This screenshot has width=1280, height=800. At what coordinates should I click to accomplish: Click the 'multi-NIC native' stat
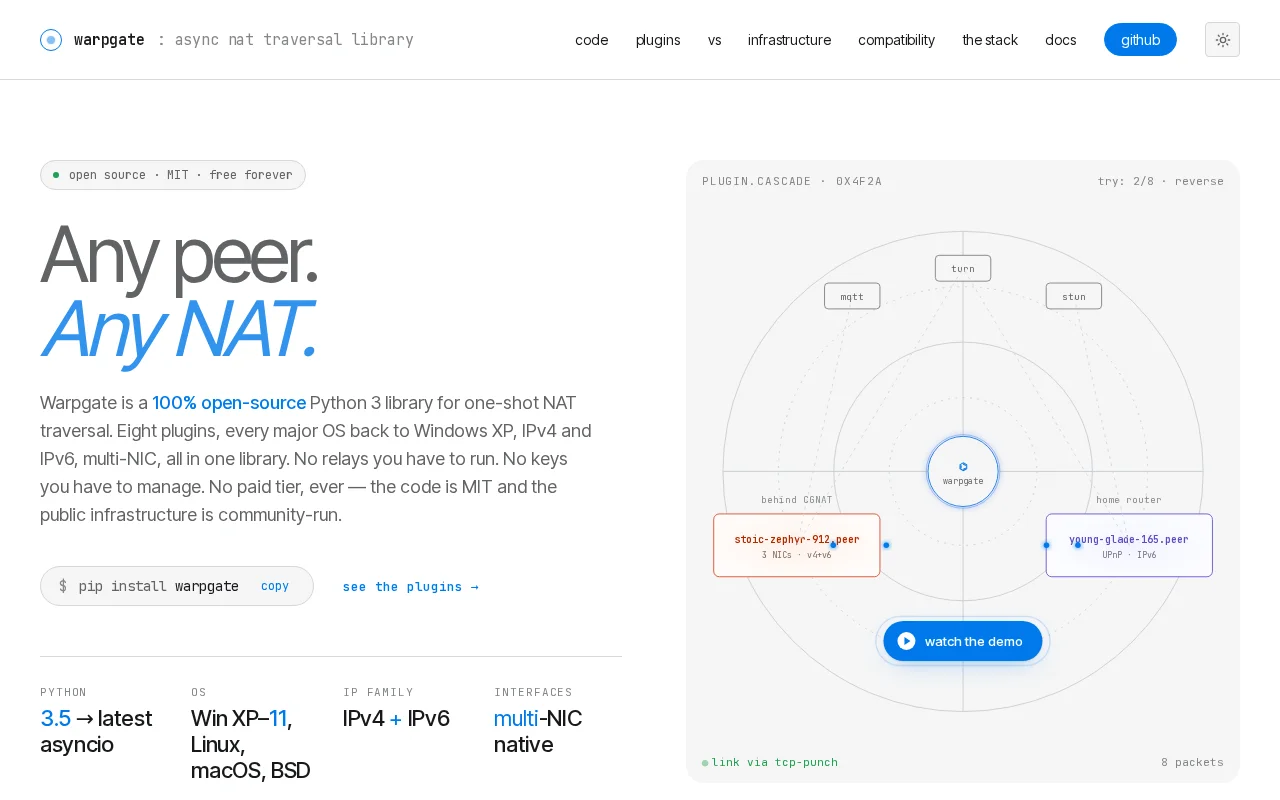[538, 731]
